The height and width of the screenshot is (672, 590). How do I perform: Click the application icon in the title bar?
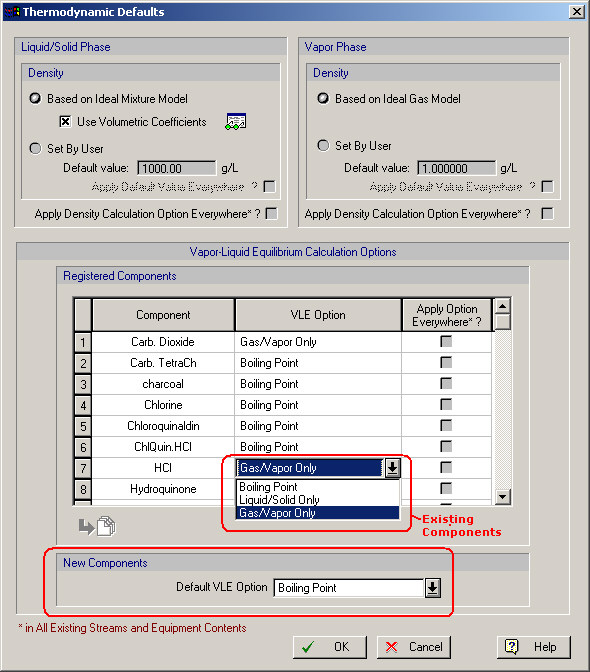coord(12,12)
